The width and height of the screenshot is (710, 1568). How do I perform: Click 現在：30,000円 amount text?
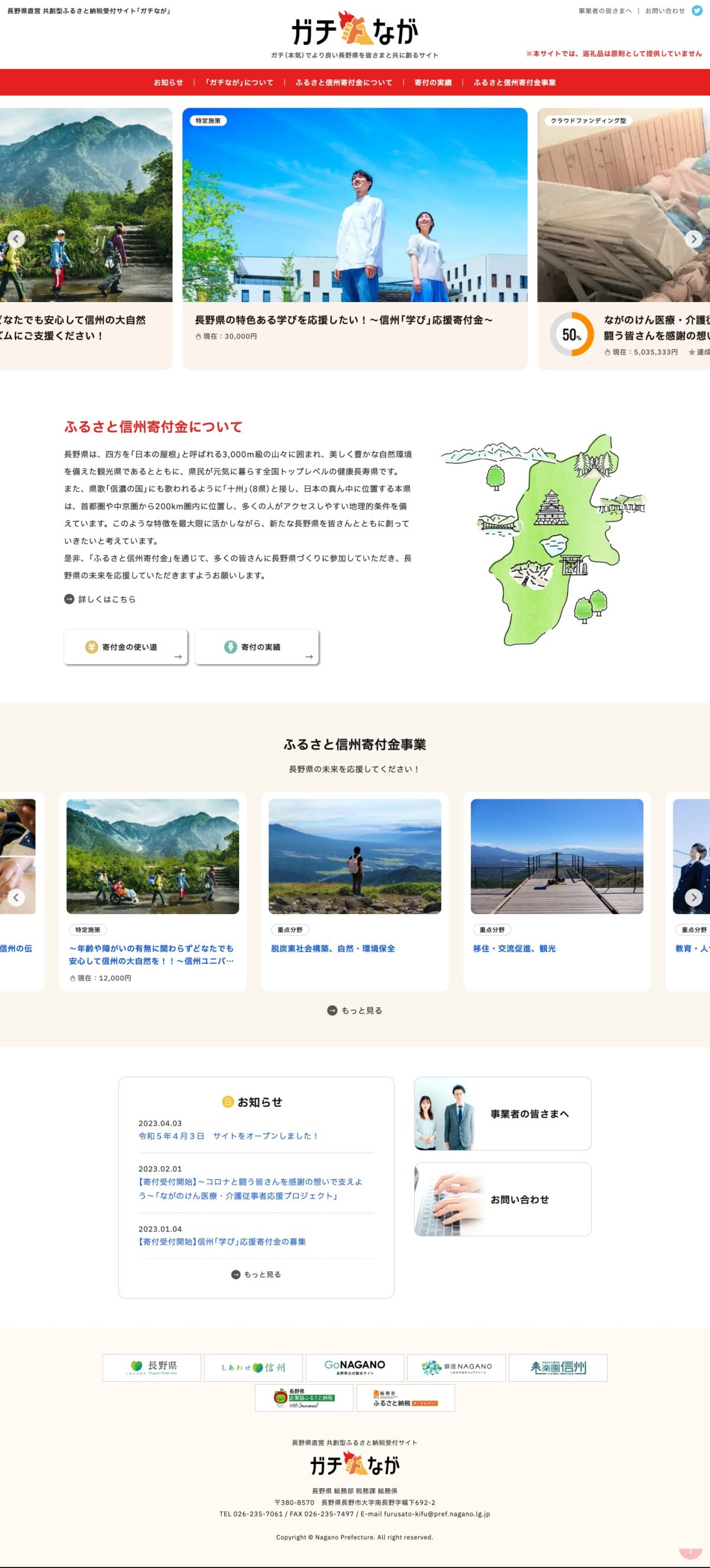[230, 336]
